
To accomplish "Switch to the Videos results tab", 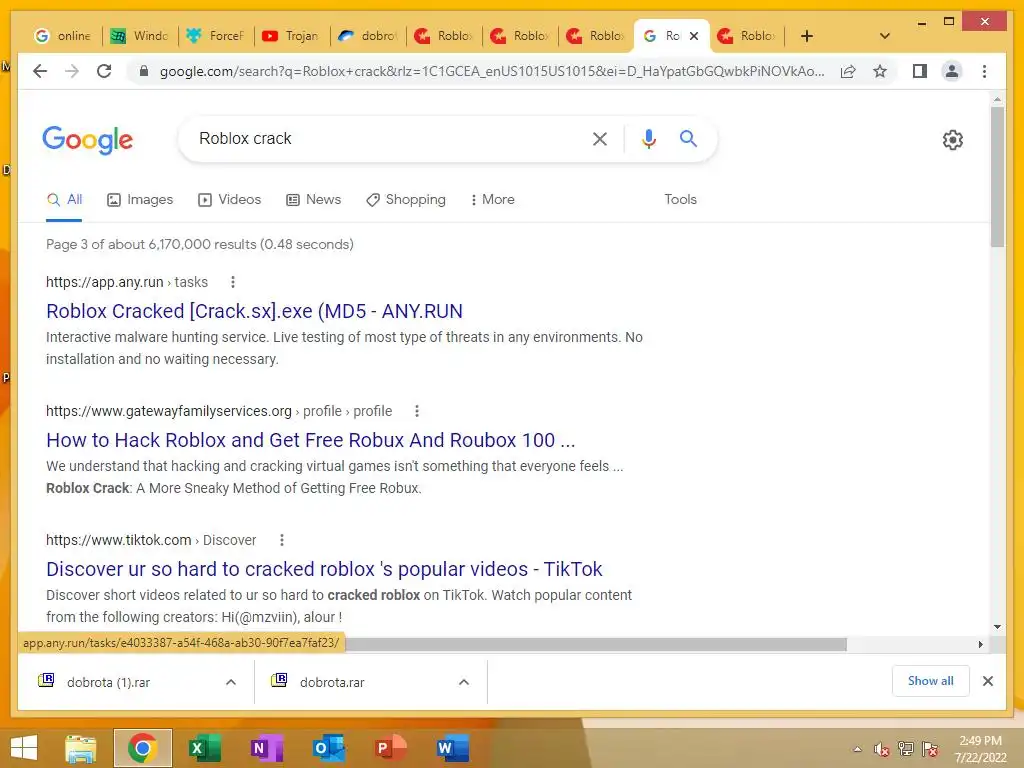I will pyautogui.click(x=229, y=199).
